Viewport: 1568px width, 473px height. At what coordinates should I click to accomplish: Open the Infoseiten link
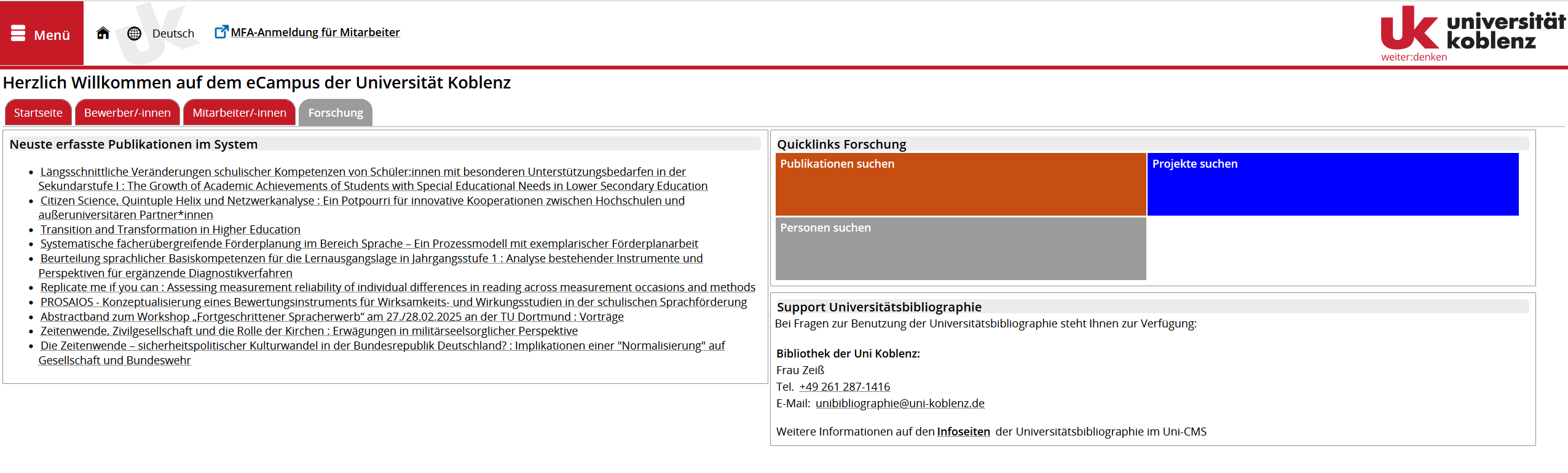[963, 432]
